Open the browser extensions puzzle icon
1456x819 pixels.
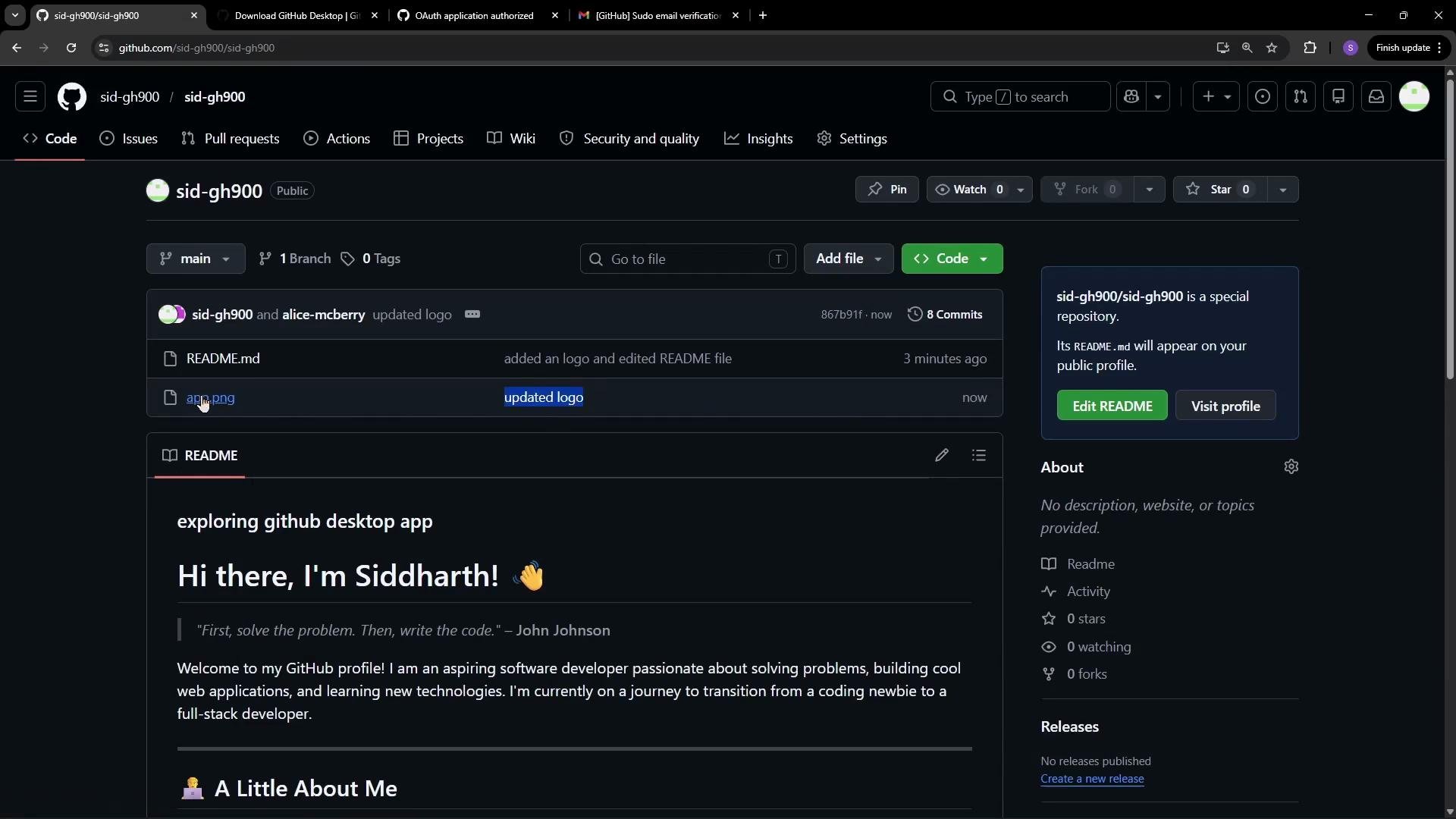click(x=1310, y=48)
